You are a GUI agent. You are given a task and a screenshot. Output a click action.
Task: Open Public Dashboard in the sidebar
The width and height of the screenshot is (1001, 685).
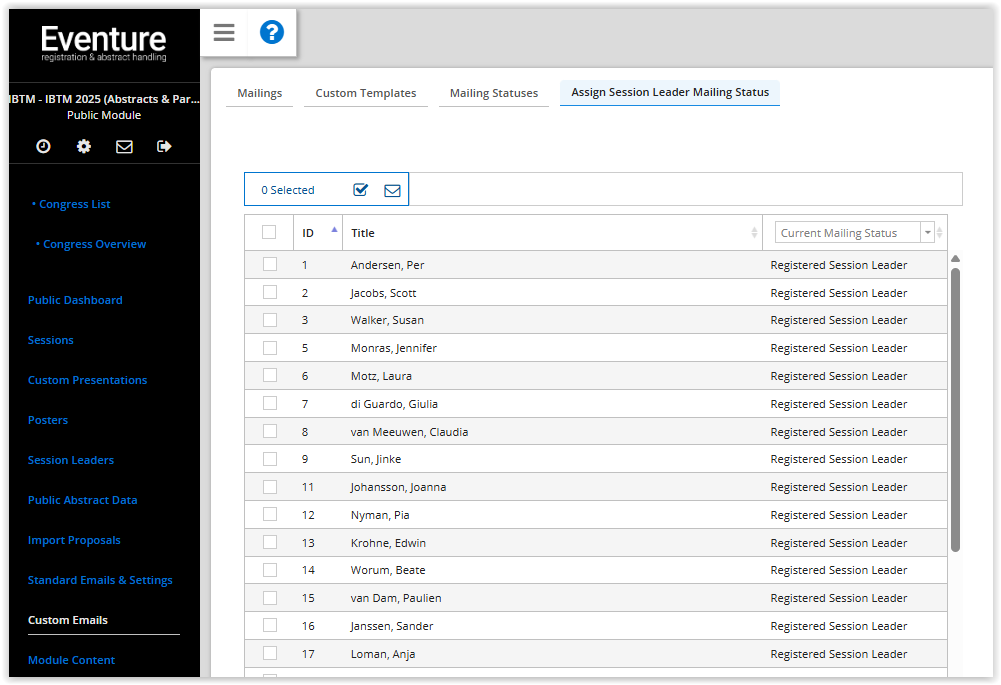(x=75, y=300)
